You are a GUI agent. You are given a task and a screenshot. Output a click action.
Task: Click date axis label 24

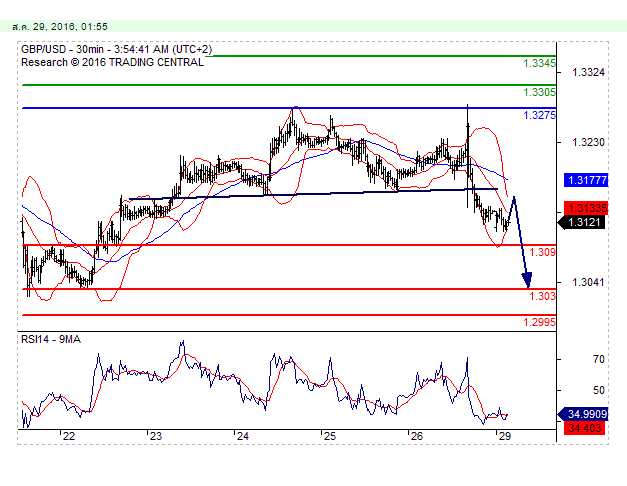243,436
